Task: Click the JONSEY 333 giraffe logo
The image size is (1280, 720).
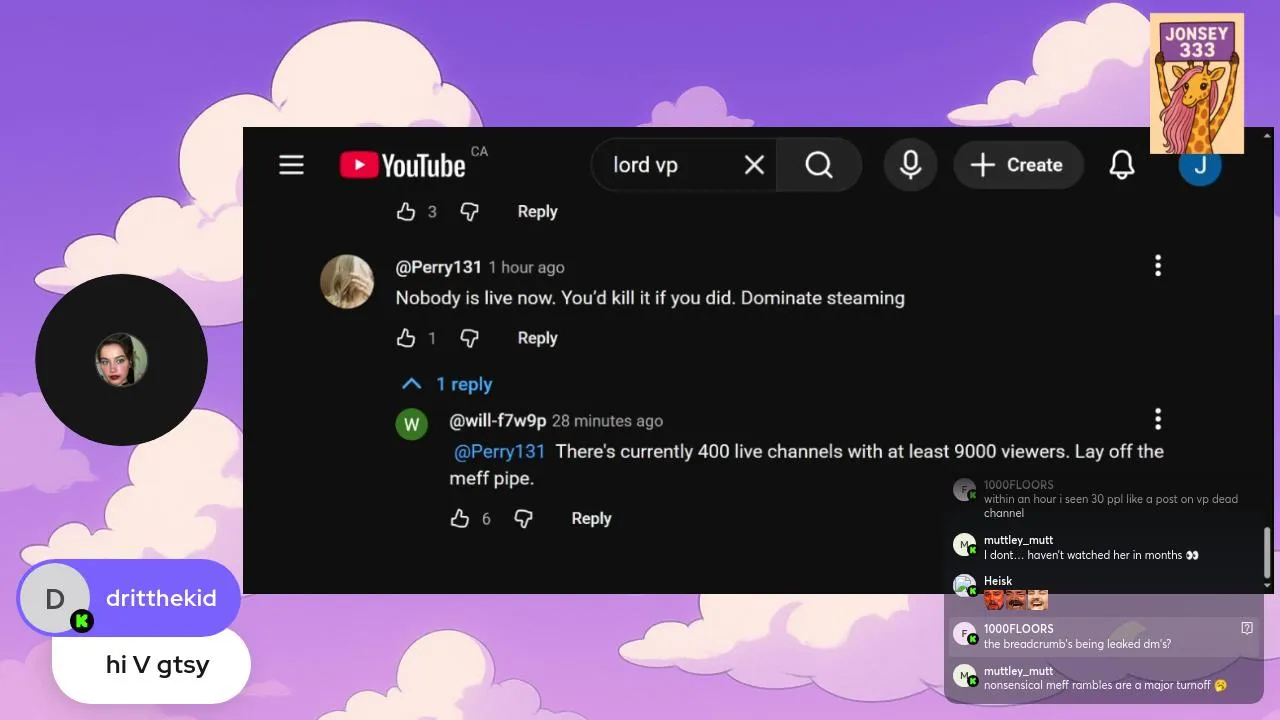Action: 1197,83
